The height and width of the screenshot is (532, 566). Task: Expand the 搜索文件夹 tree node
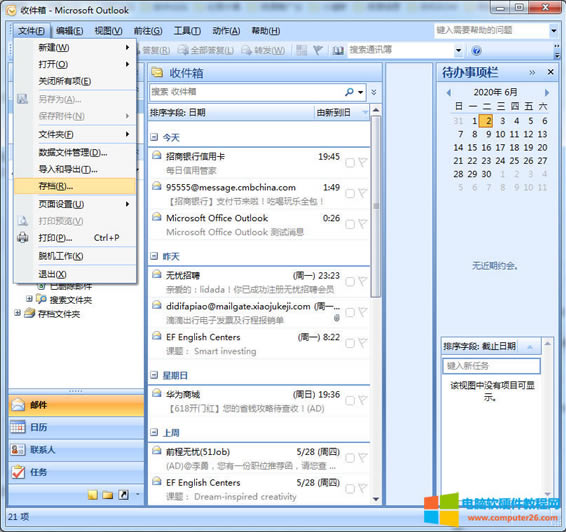pos(29,299)
